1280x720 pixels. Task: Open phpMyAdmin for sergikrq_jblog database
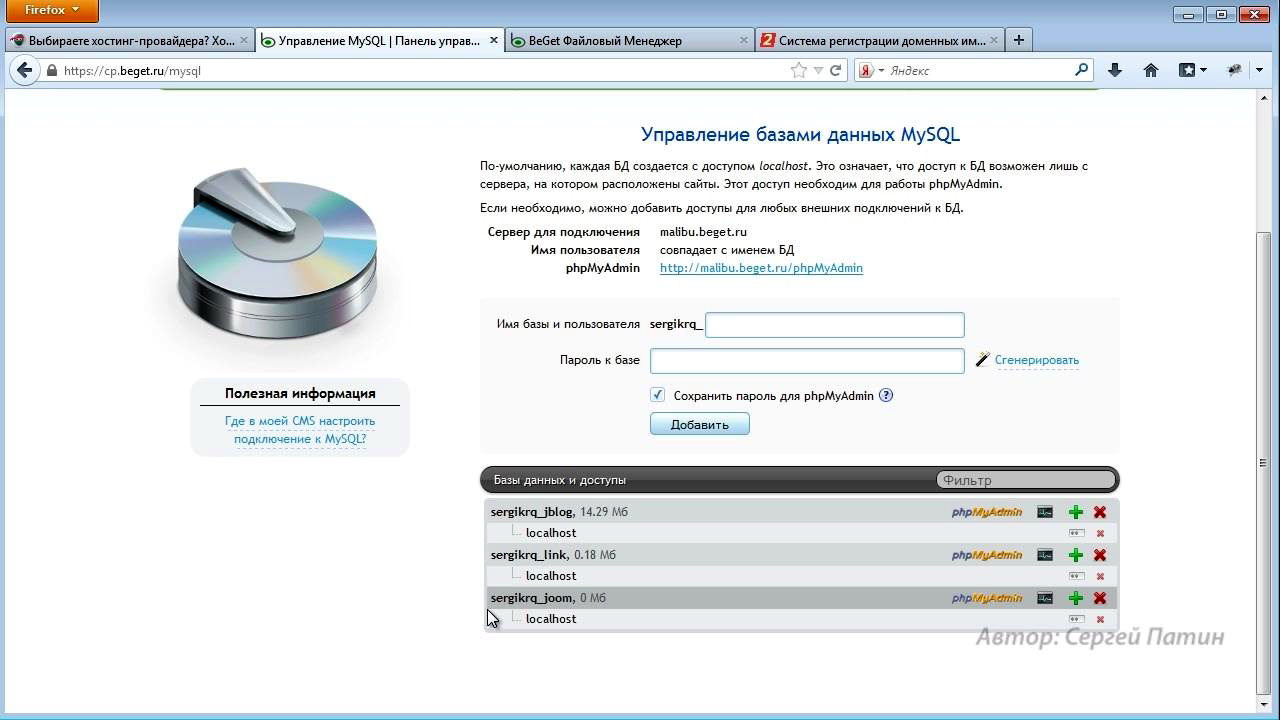click(x=986, y=512)
